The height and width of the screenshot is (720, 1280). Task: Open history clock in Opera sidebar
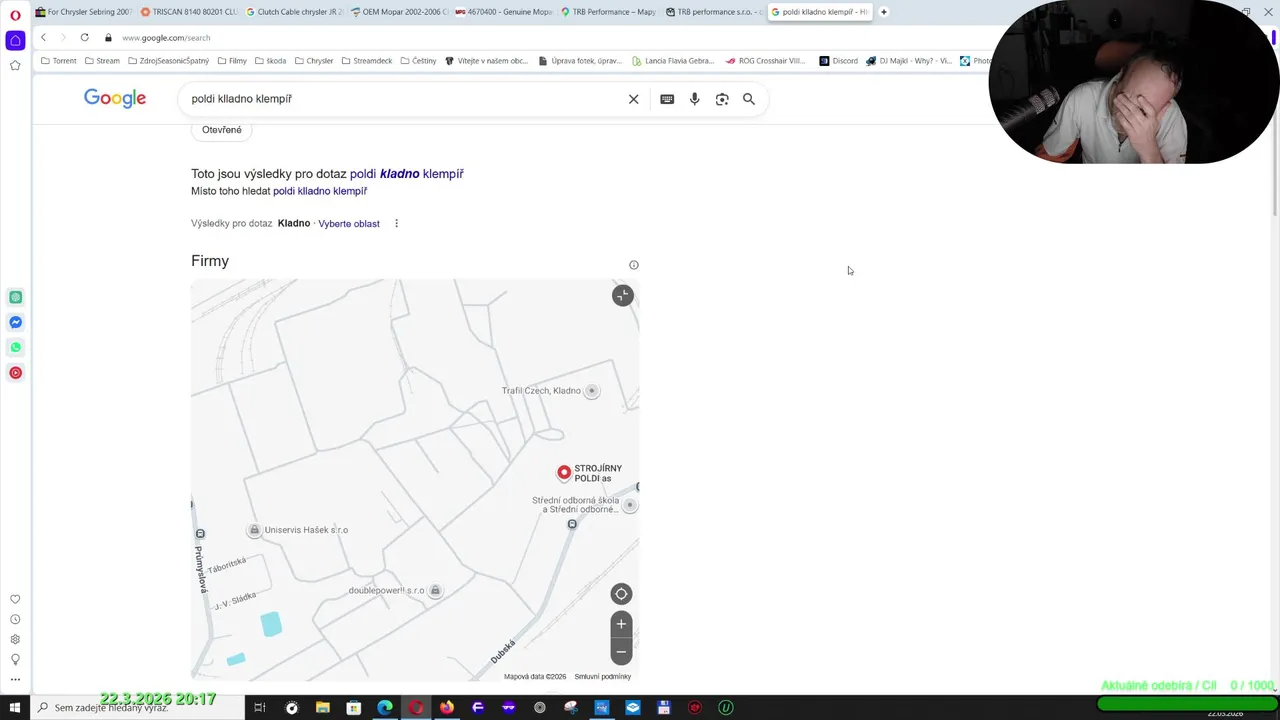[x=15, y=619]
